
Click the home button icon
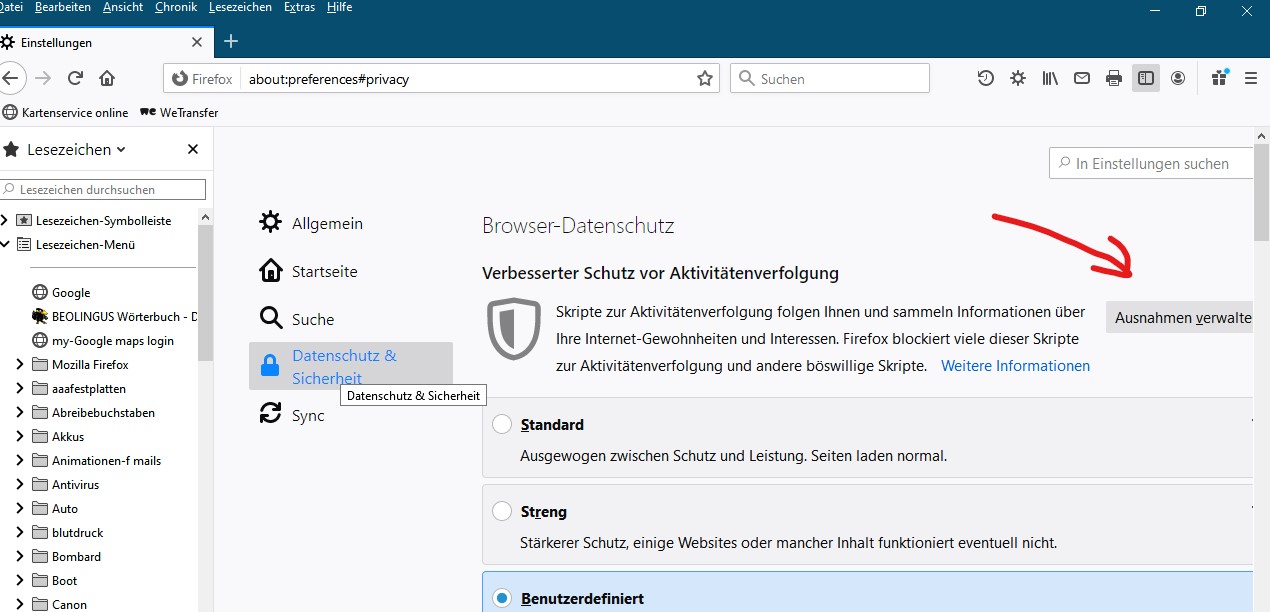tap(107, 78)
